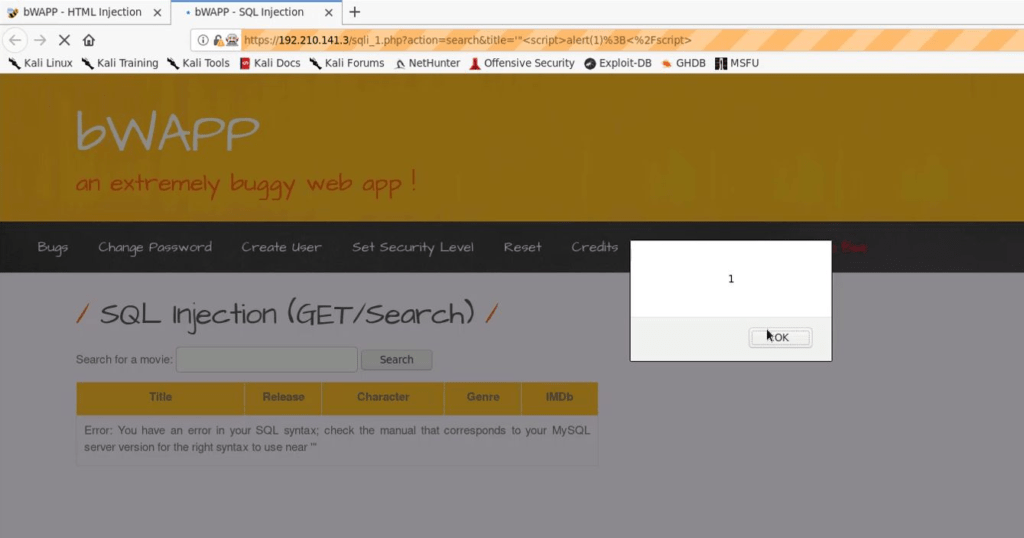Click the movie search text field

click(x=266, y=360)
